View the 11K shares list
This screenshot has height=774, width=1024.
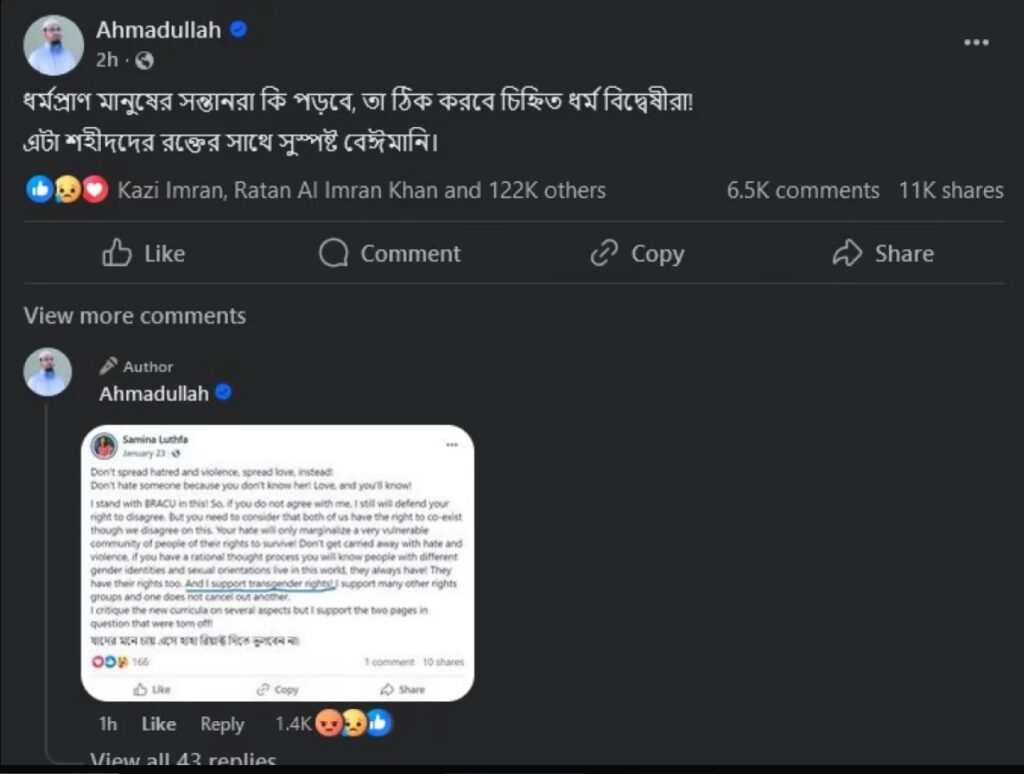coord(951,190)
